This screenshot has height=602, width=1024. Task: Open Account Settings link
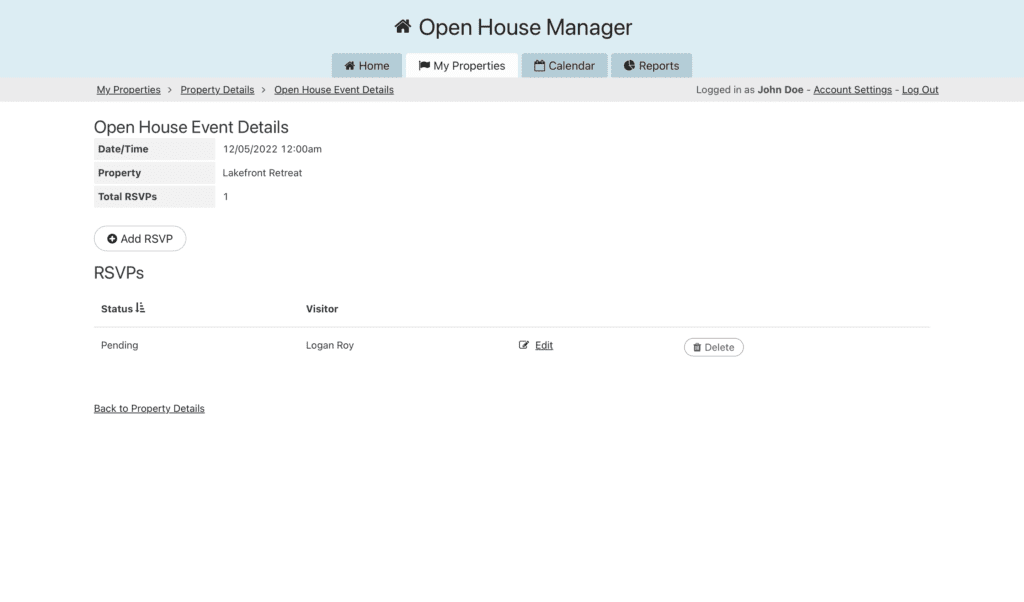click(852, 90)
